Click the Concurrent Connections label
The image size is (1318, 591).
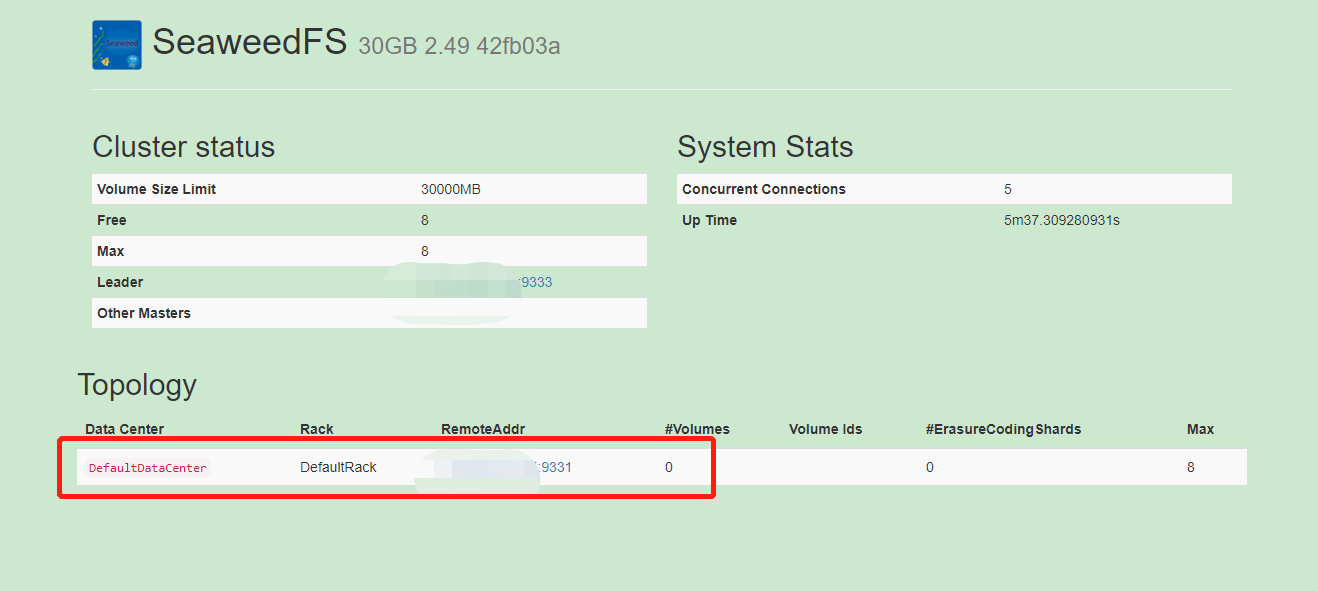pyautogui.click(x=764, y=189)
